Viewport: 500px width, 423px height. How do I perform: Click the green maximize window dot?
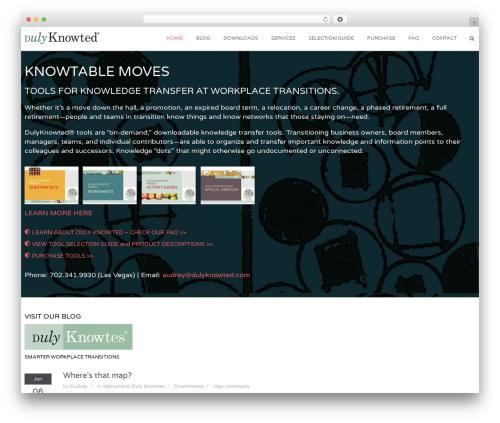44,20
